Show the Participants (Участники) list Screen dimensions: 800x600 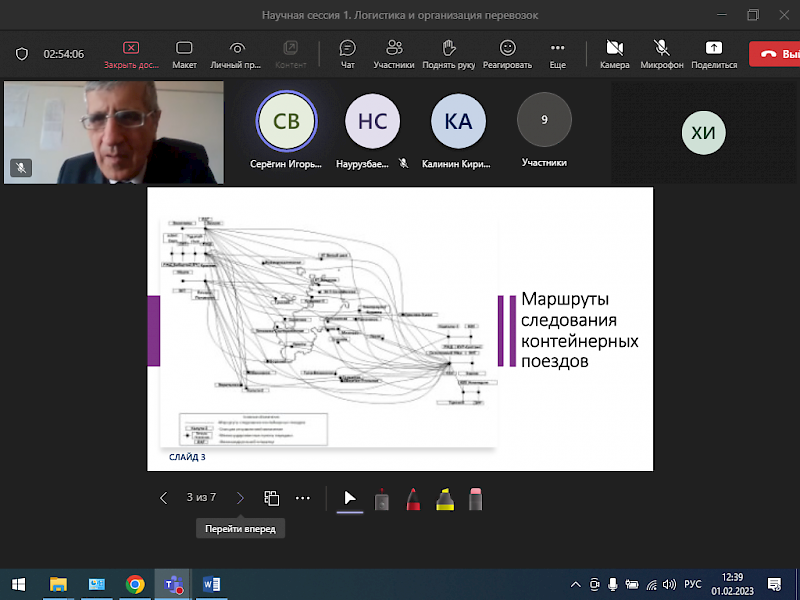point(394,53)
